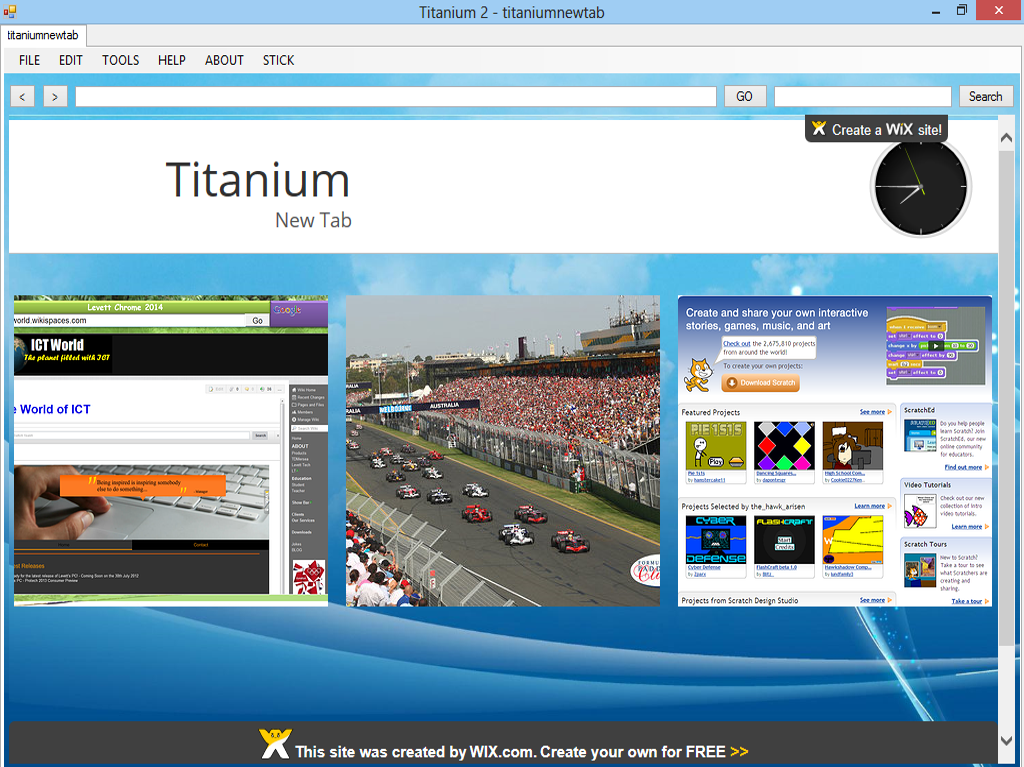The width and height of the screenshot is (1024, 767).
Task: Click the WIX.com footer banner link
Action: [521, 752]
